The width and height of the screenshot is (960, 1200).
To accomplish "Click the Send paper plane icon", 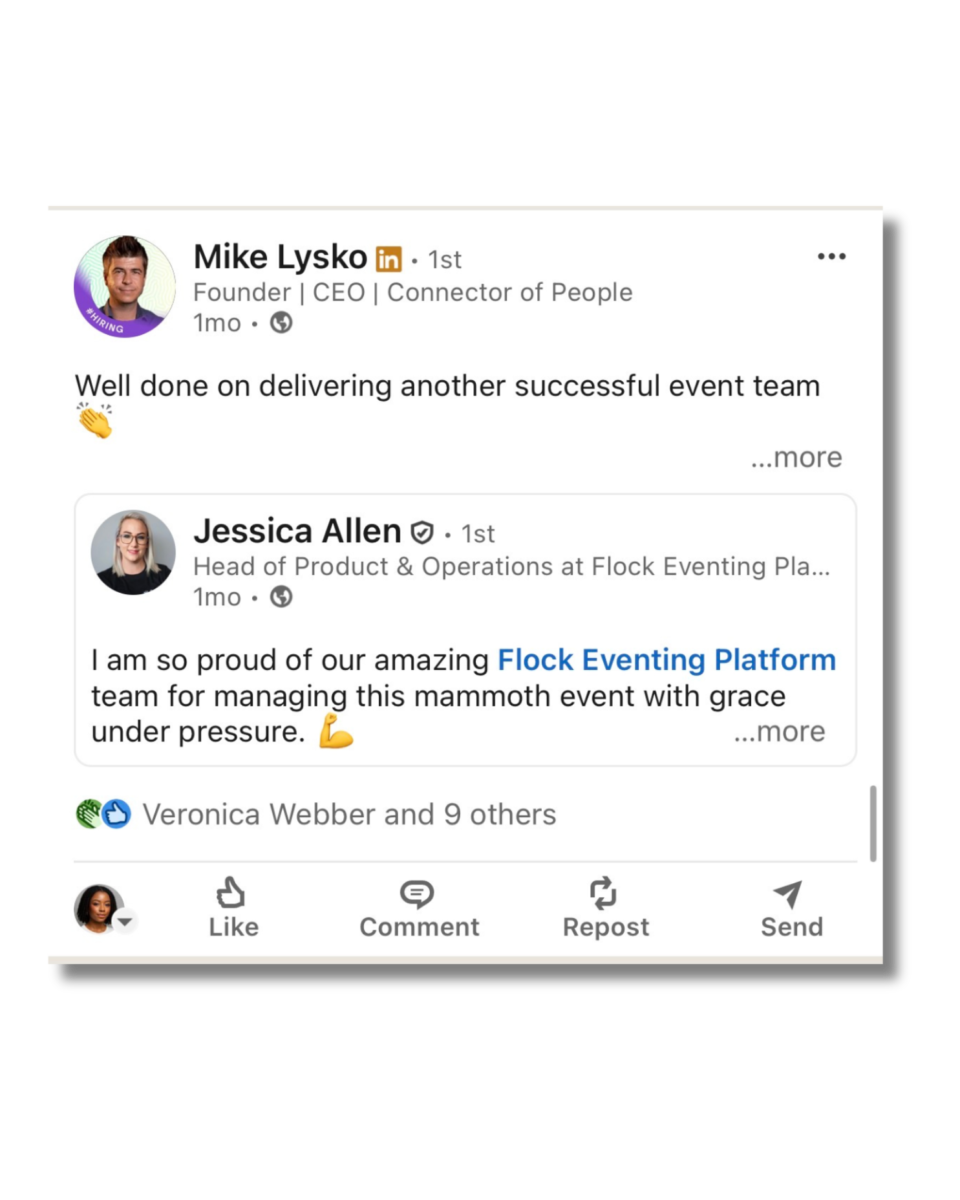I will (x=788, y=893).
